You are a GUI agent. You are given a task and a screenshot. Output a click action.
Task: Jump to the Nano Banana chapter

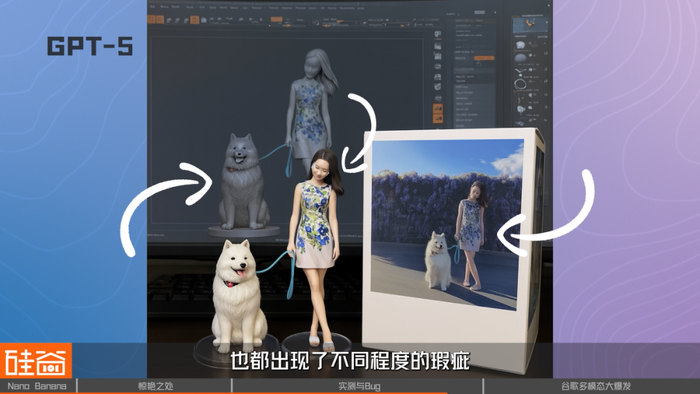pyautogui.click(x=38, y=386)
